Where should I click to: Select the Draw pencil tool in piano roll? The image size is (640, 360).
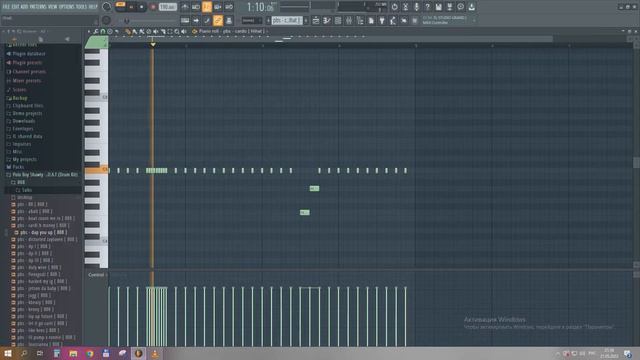[128, 31]
